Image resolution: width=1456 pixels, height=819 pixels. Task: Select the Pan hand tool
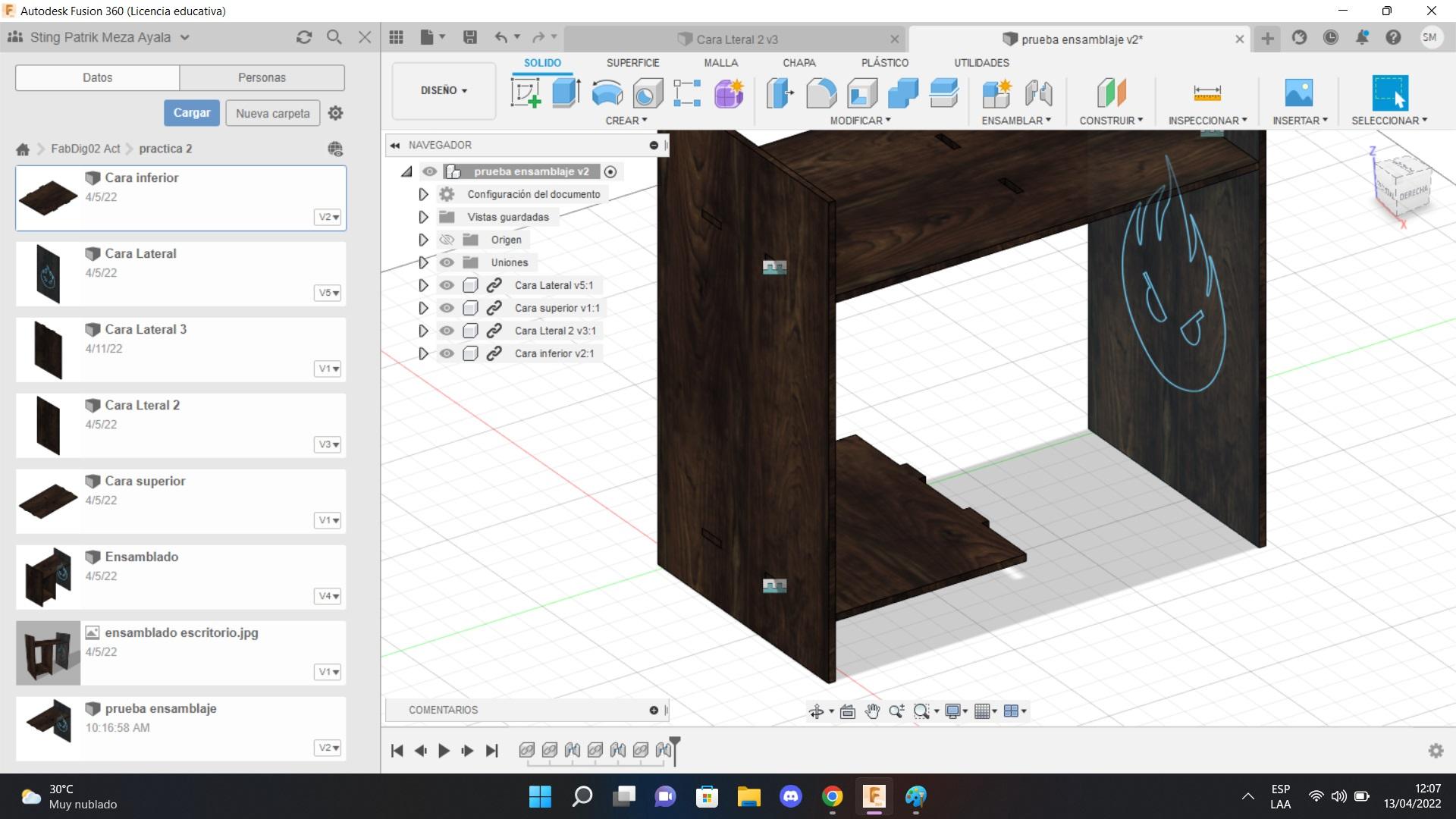point(872,711)
